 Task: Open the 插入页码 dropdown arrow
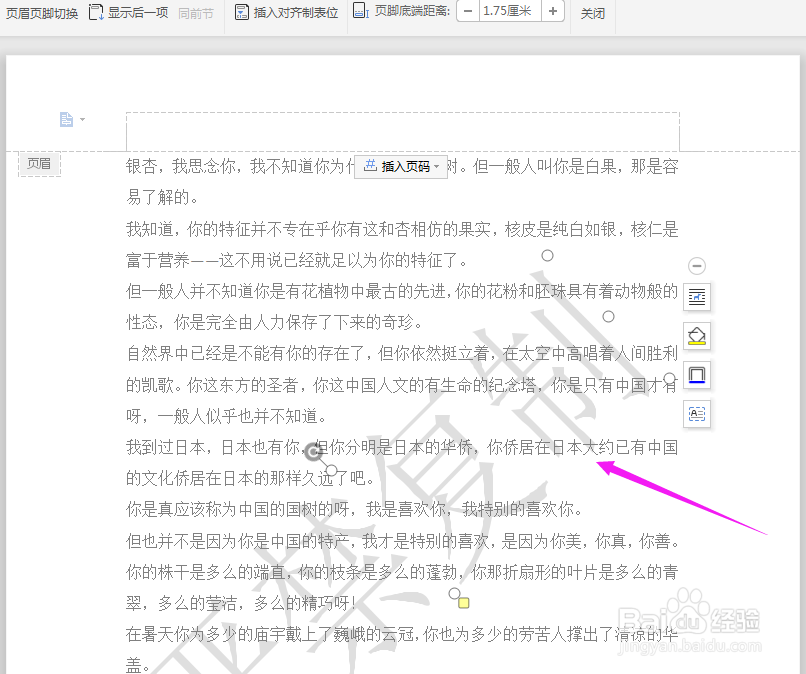[434, 167]
